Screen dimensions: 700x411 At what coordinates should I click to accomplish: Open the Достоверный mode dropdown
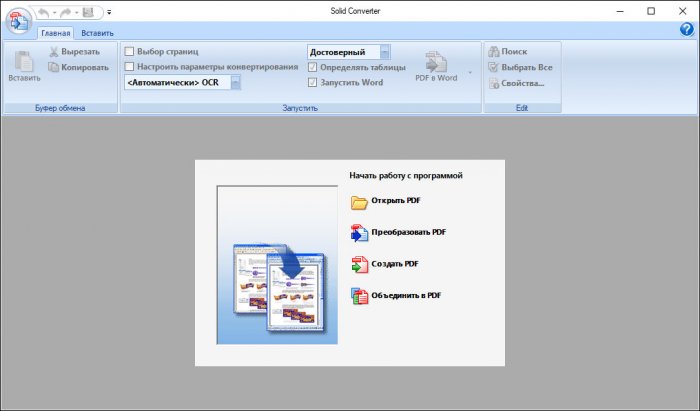385,52
